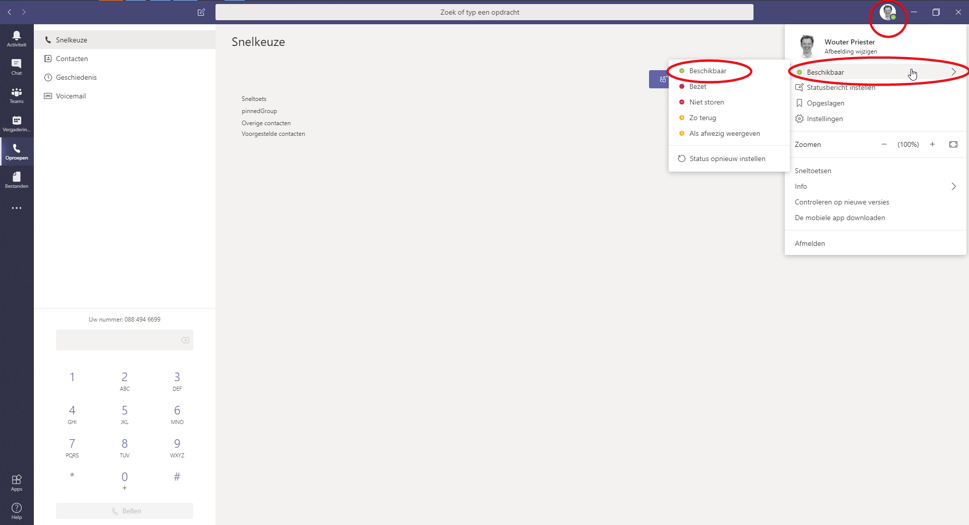Dial digit 0 on keypad
This screenshot has height=525, width=969.
click(x=125, y=481)
